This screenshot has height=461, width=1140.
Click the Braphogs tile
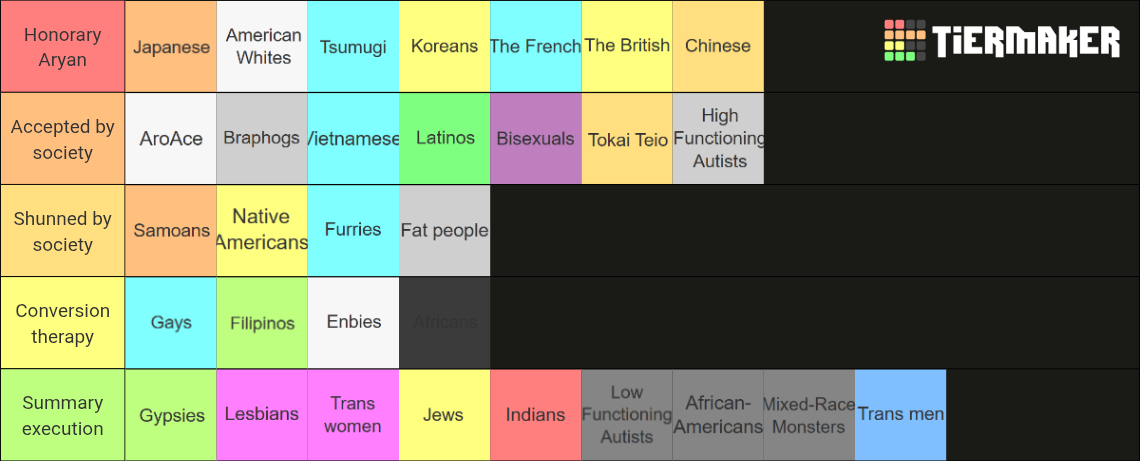[262, 139]
